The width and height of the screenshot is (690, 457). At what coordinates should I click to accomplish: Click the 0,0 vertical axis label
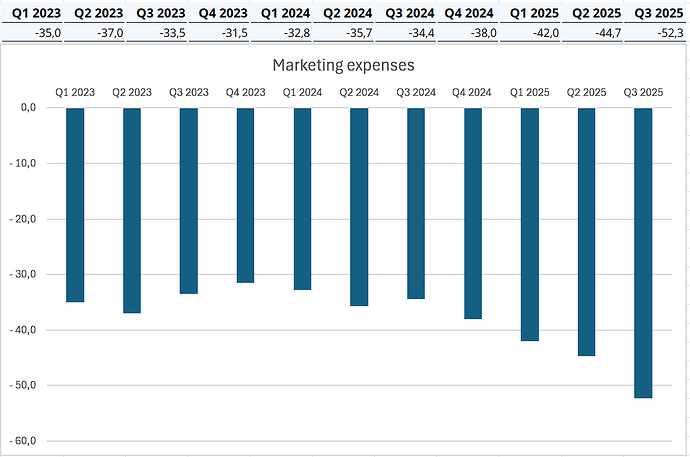pyautogui.click(x=27, y=108)
